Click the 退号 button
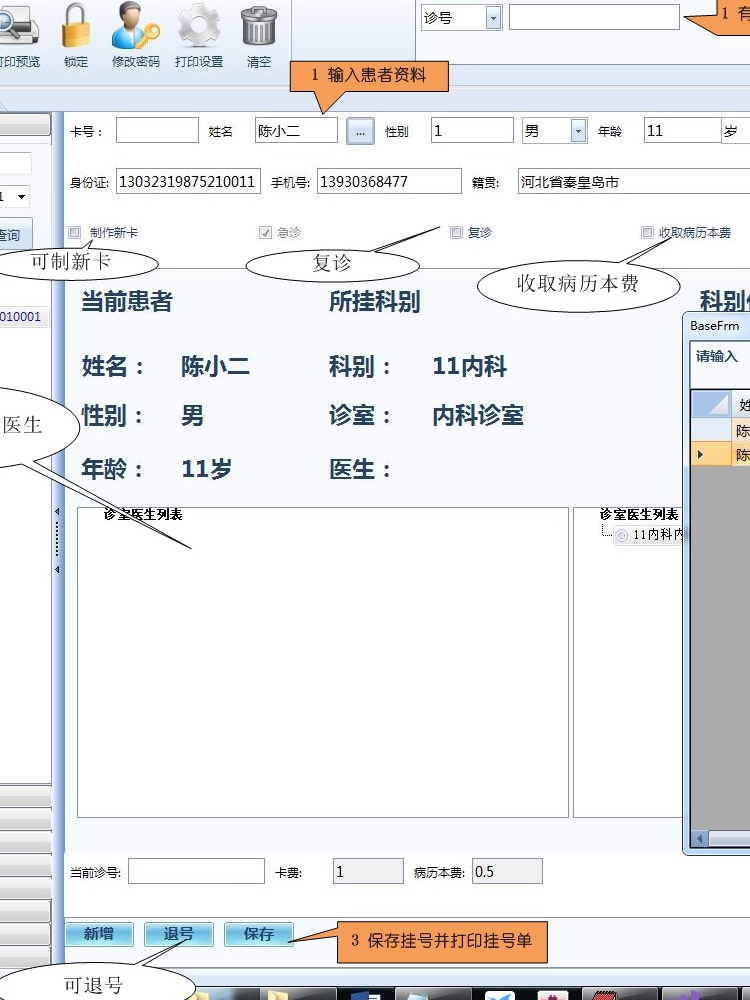This screenshot has width=750, height=1000. pyautogui.click(x=179, y=934)
